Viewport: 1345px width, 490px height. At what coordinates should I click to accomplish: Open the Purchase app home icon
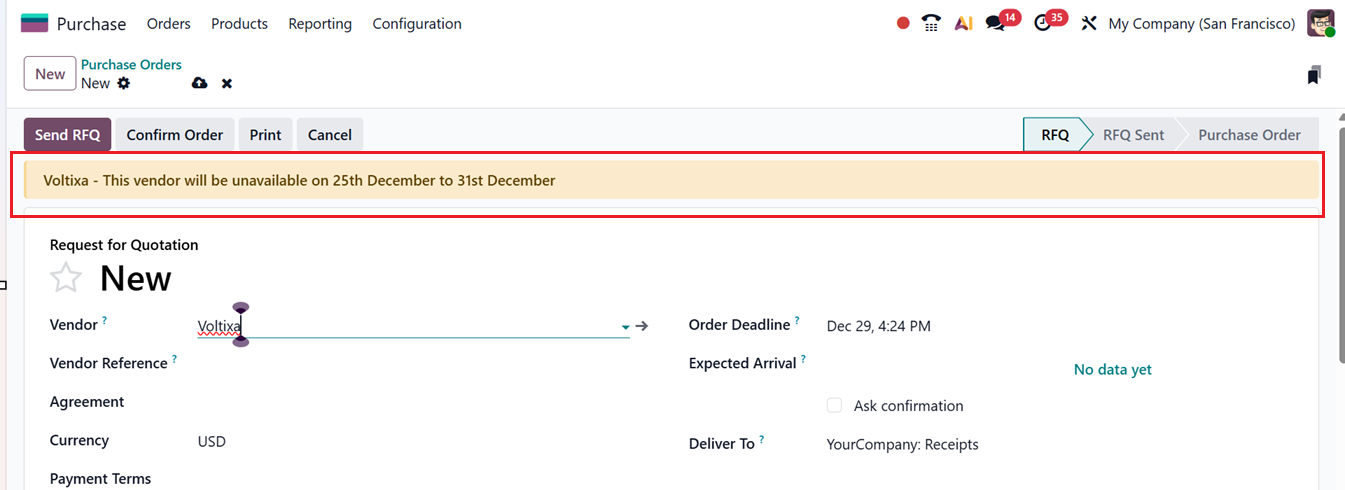(34, 23)
